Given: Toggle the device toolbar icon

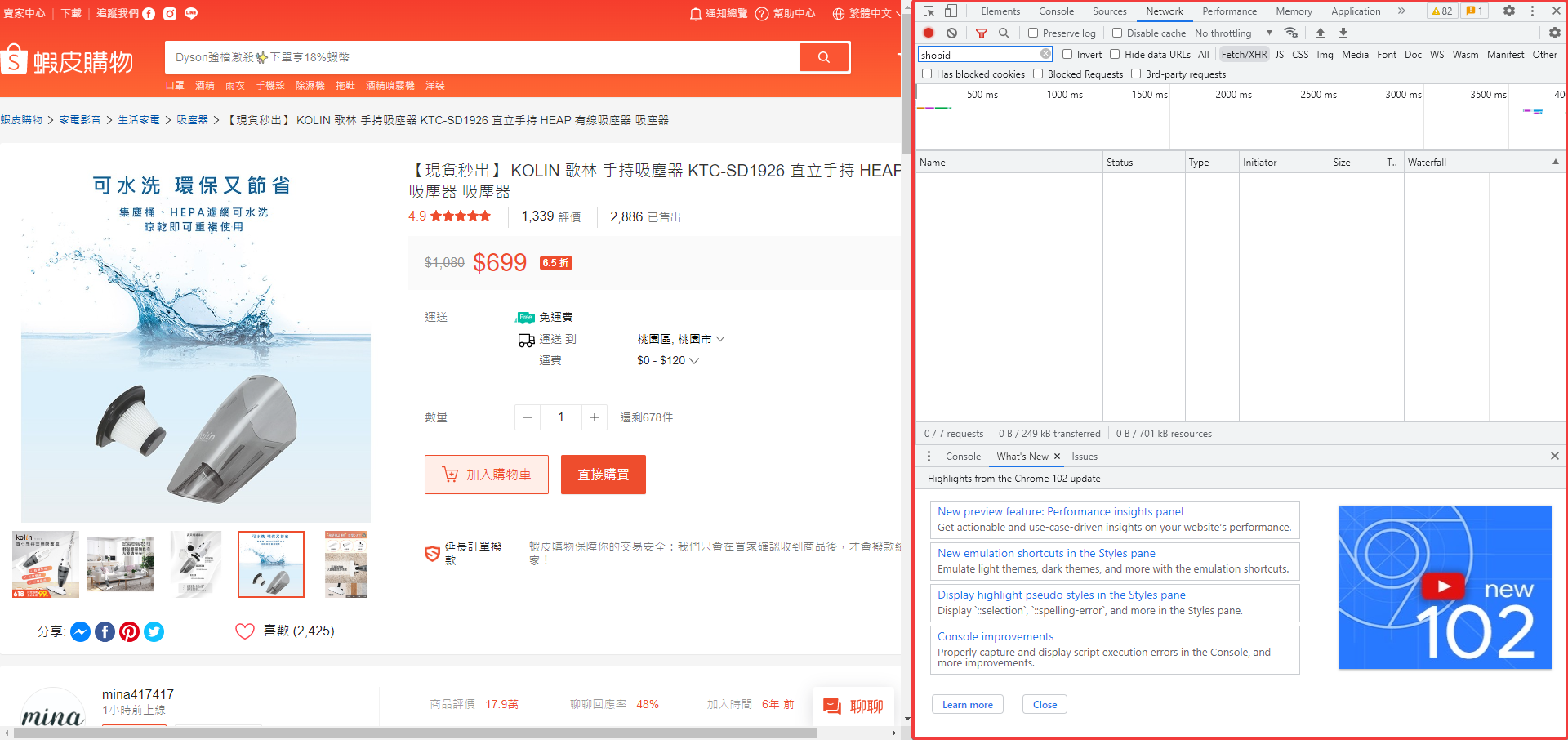Looking at the screenshot, I should coord(951,11).
